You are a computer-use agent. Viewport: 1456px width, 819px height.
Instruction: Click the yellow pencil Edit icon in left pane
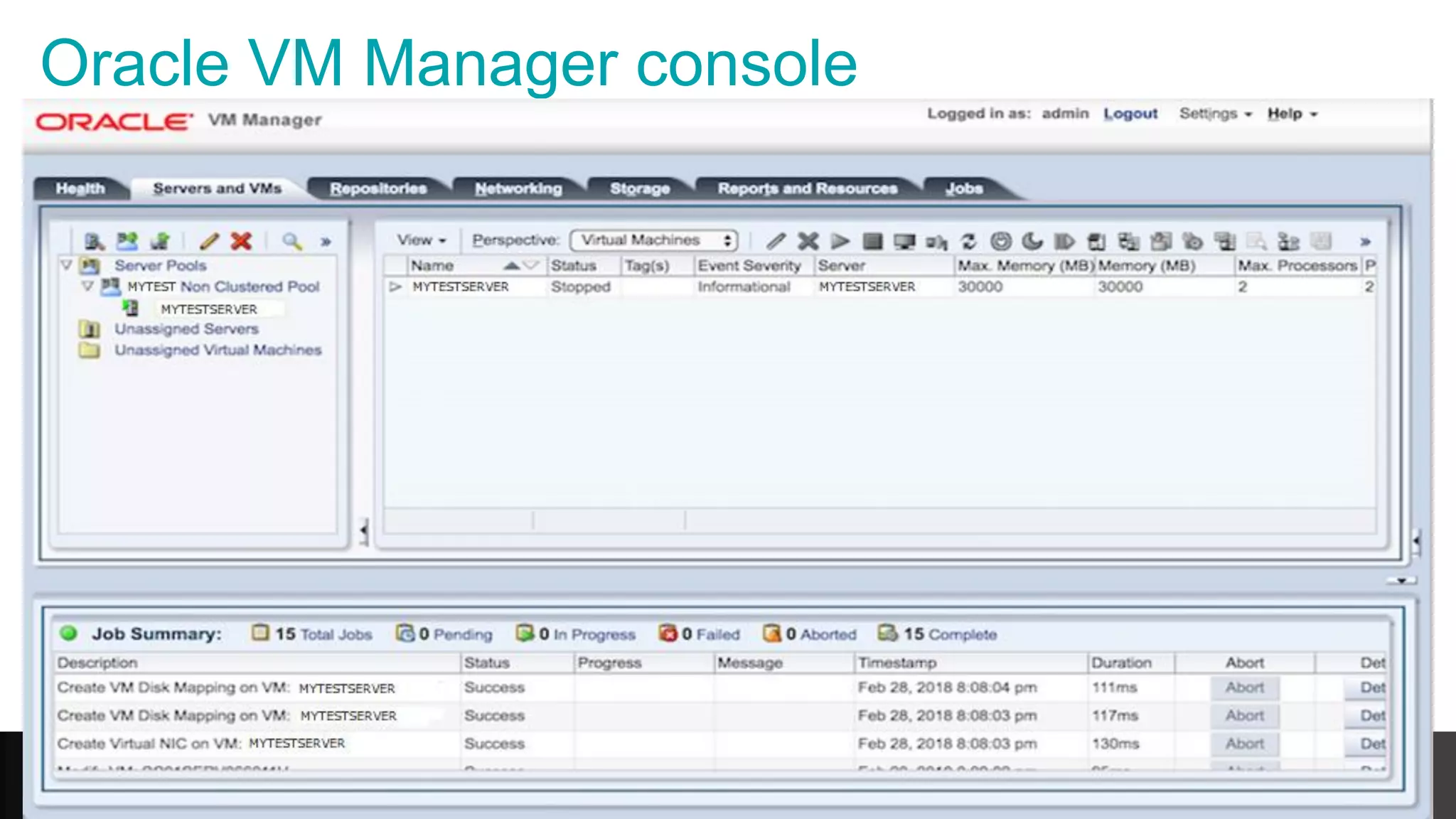click(210, 241)
